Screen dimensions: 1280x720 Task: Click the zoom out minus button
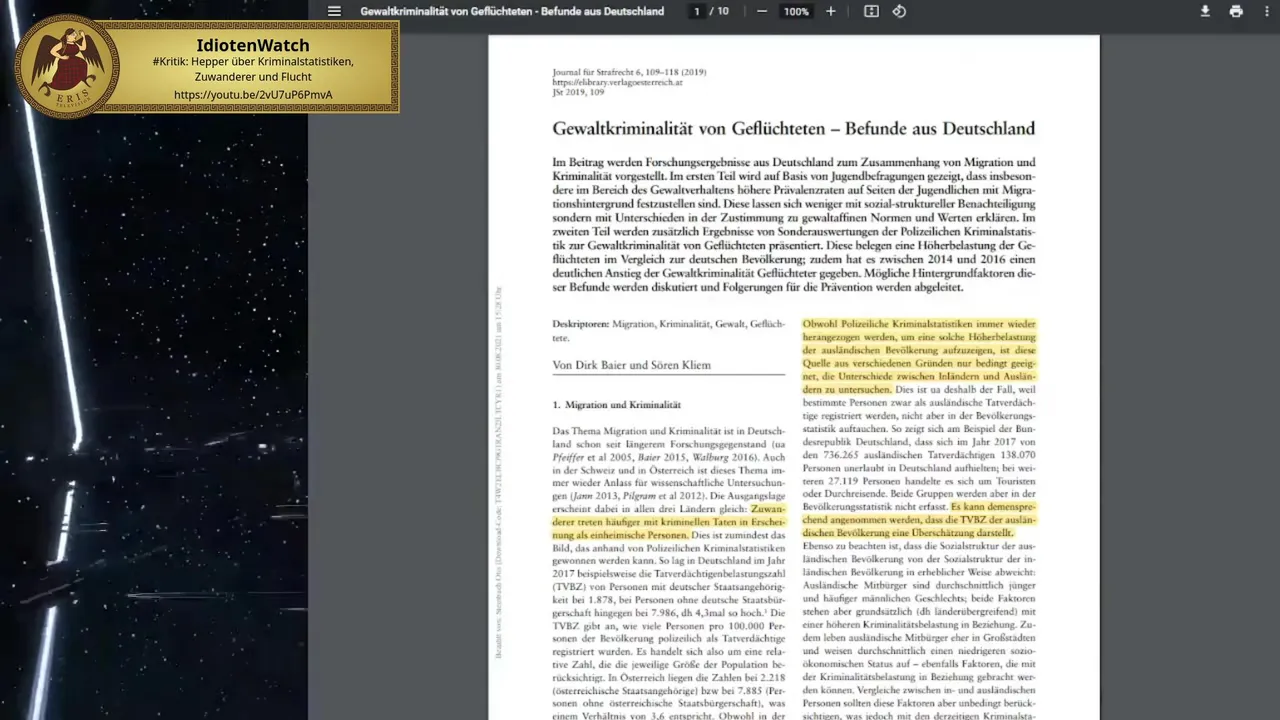click(x=762, y=11)
